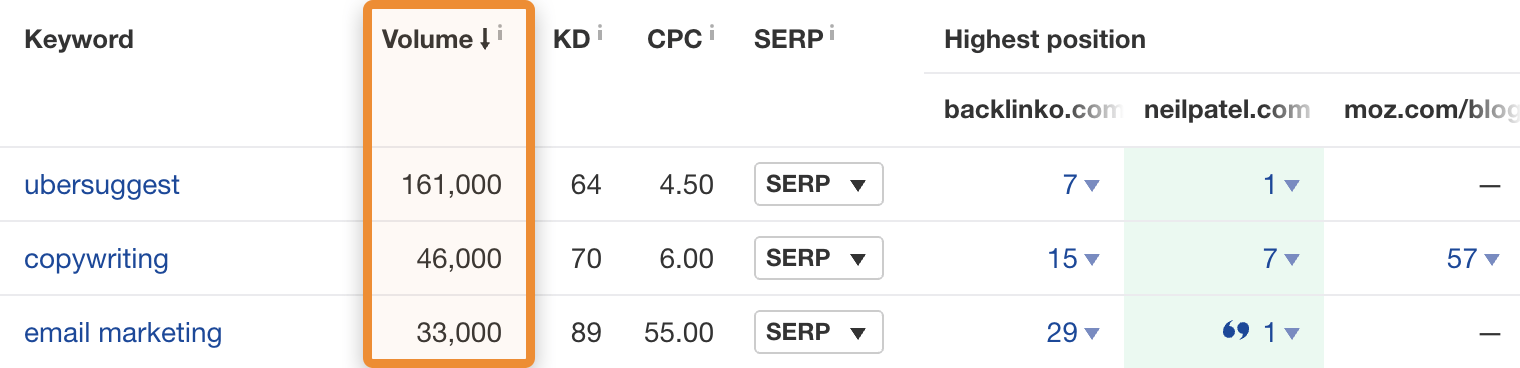Open the copywriting keyword link
This screenshot has height=368, width=1520.
96,259
